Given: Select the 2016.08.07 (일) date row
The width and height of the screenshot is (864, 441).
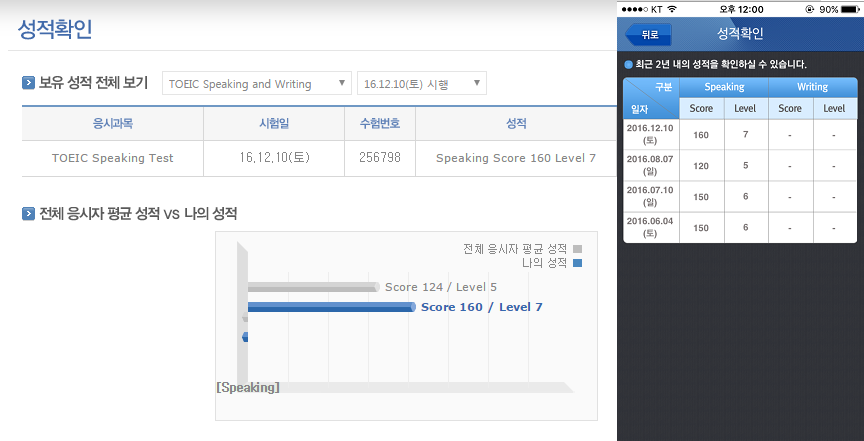Looking at the screenshot, I should pyautogui.click(x=740, y=165).
